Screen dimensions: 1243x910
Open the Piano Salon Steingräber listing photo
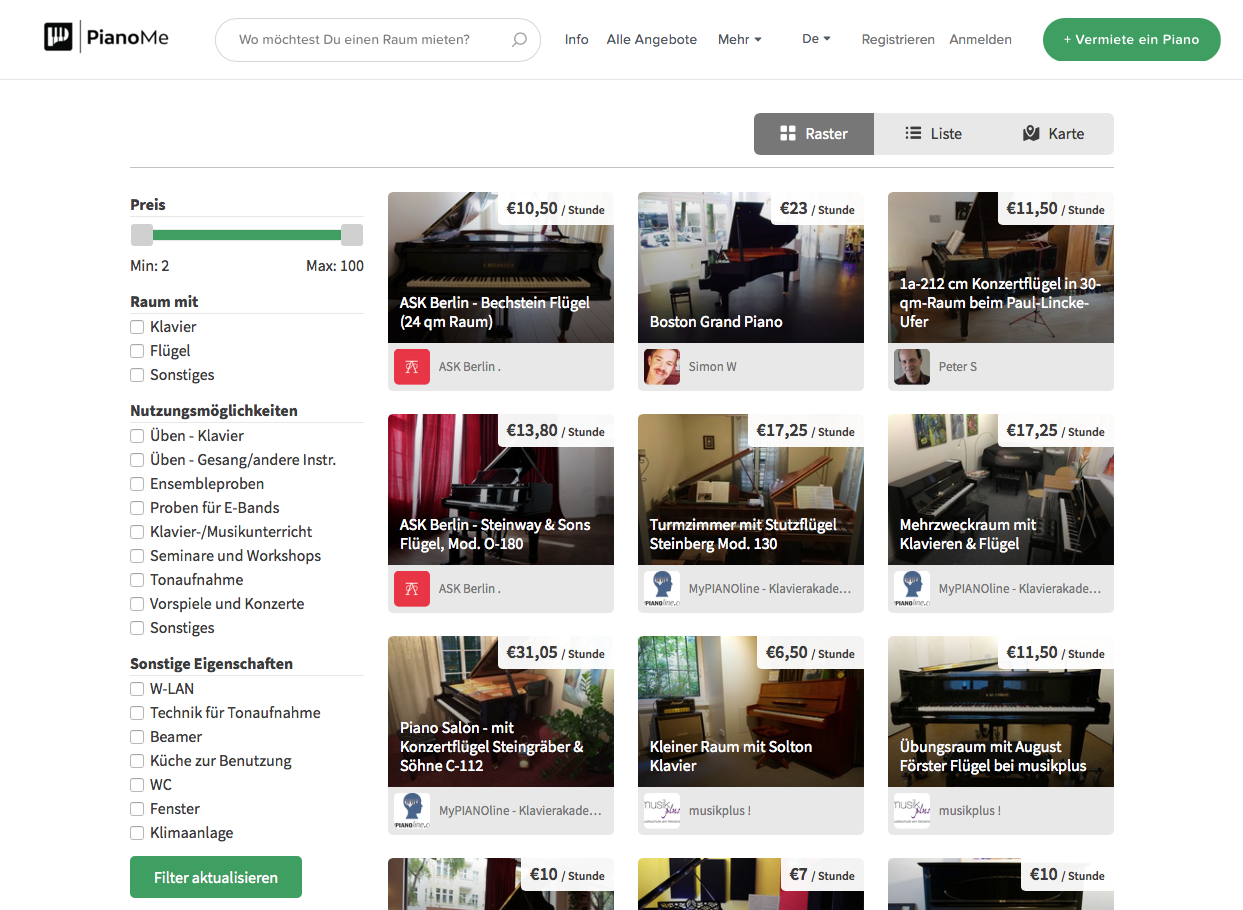point(501,711)
